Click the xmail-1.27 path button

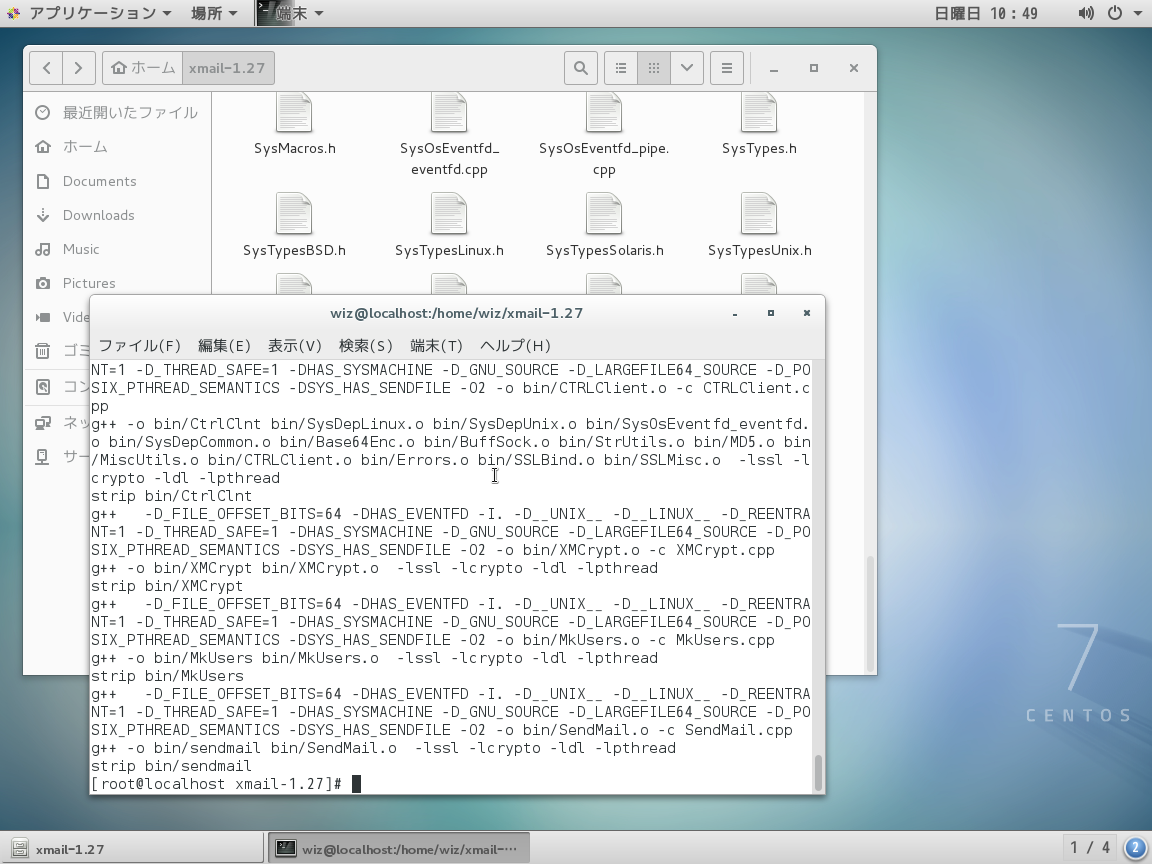pyautogui.click(x=227, y=68)
